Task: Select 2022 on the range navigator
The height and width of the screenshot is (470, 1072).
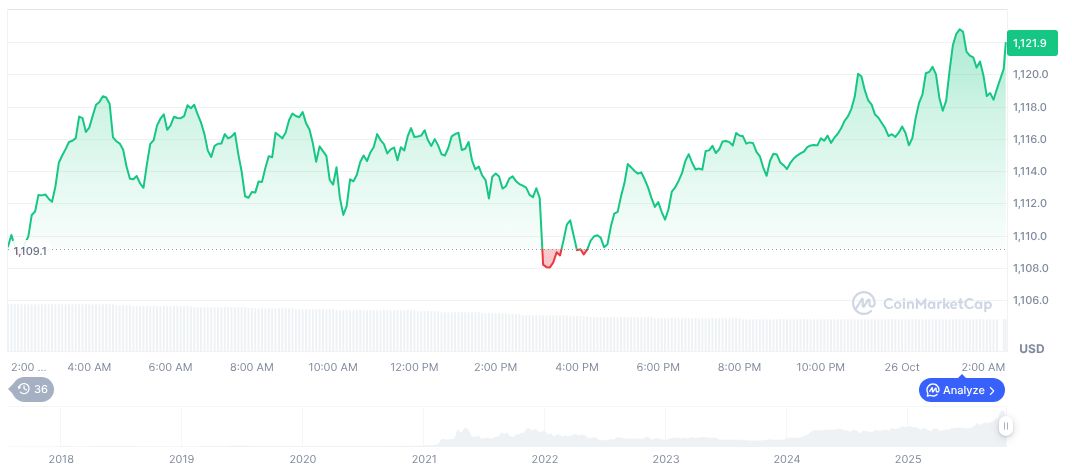Action: pos(544,459)
